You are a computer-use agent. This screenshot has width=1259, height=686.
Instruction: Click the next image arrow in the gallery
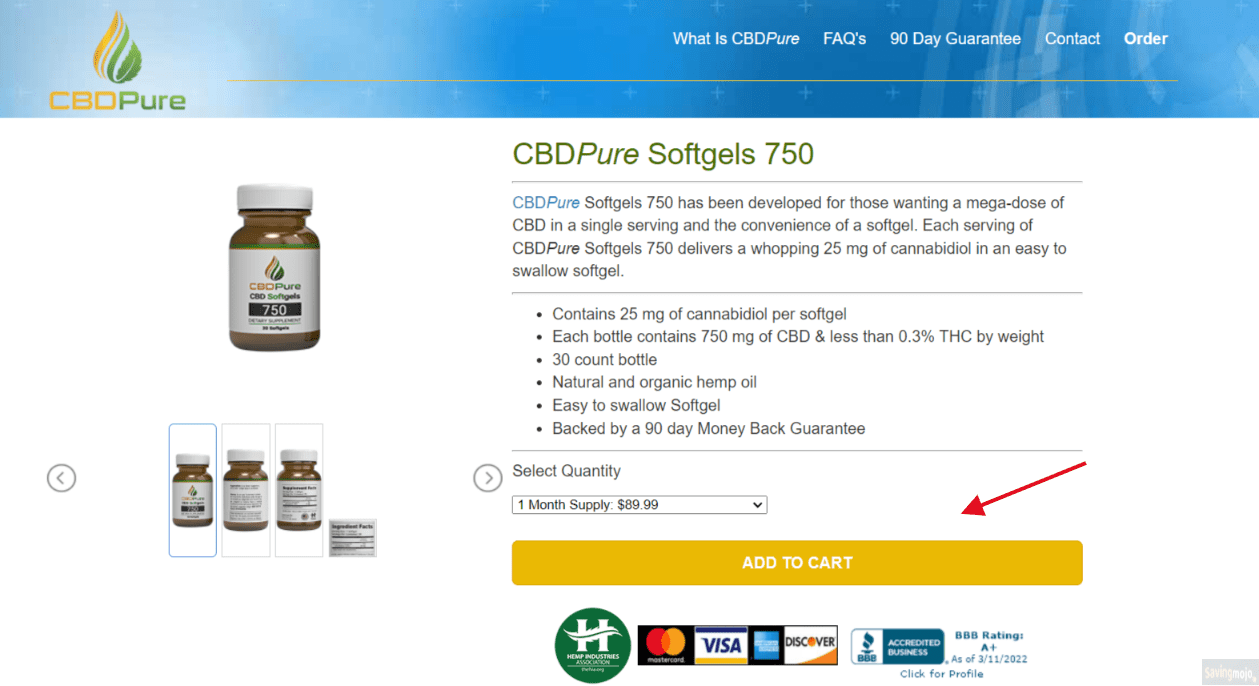point(487,478)
